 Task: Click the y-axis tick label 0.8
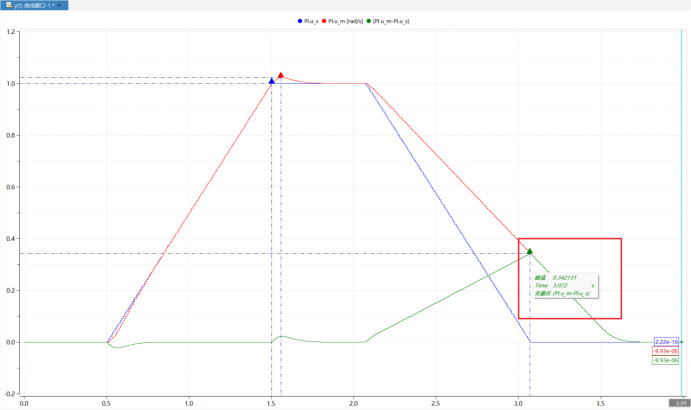[11, 135]
